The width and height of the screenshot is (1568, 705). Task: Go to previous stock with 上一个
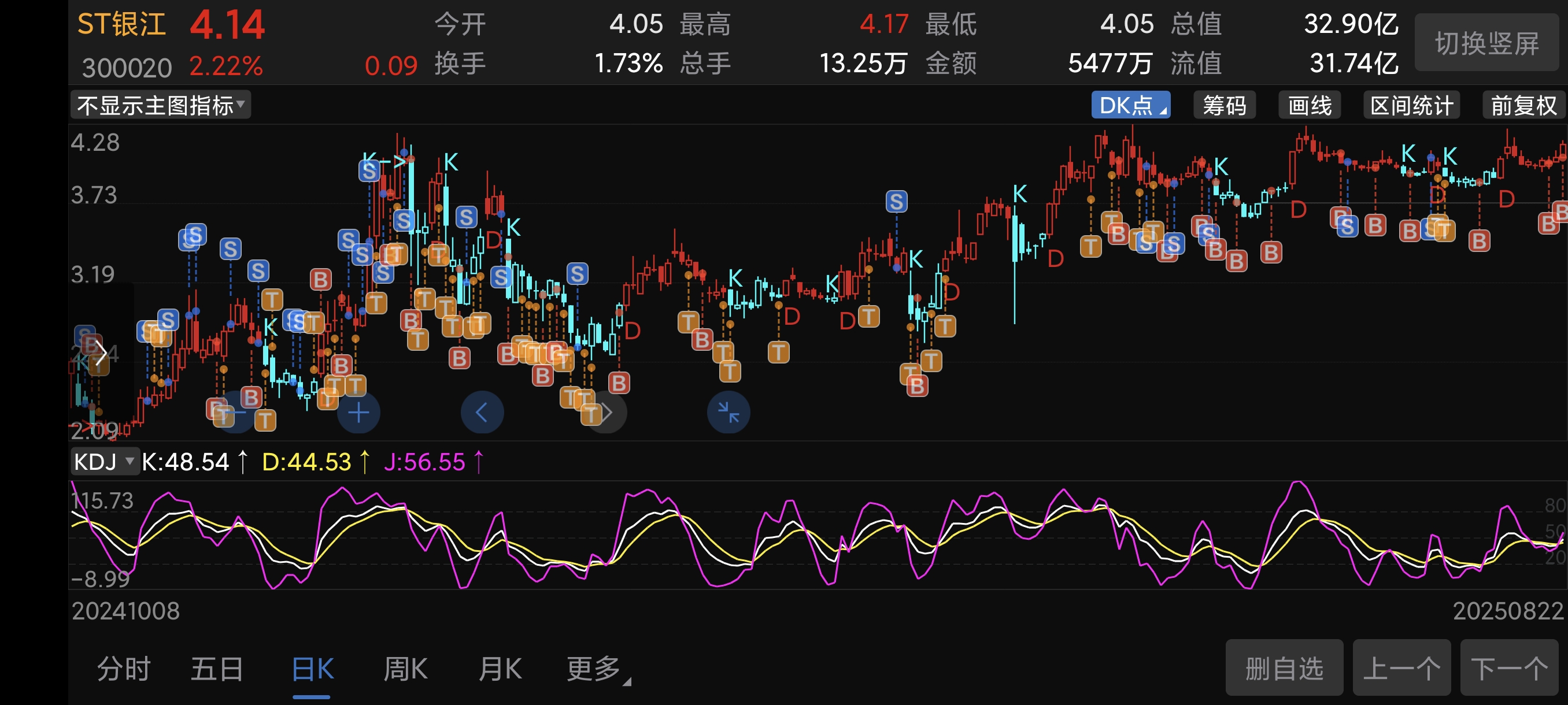pyautogui.click(x=1401, y=668)
